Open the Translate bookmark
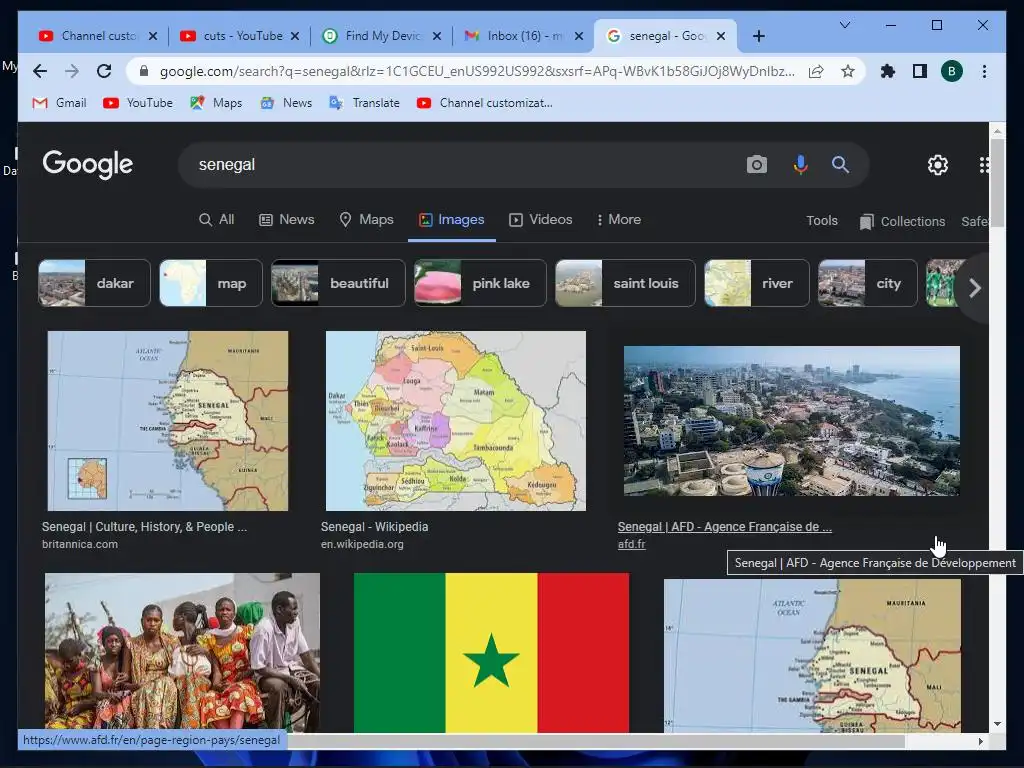Image resolution: width=1024 pixels, height=768 pixels. click(364, 103)
